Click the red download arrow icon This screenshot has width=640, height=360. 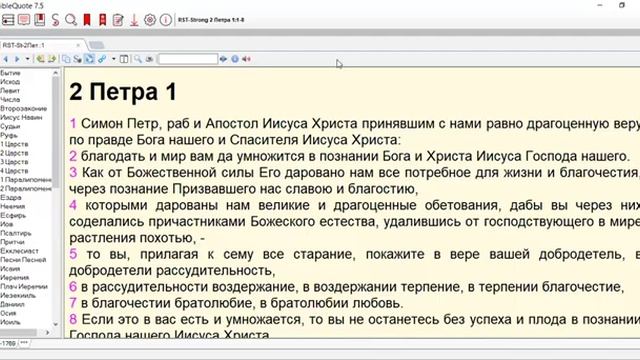[134, 20]
